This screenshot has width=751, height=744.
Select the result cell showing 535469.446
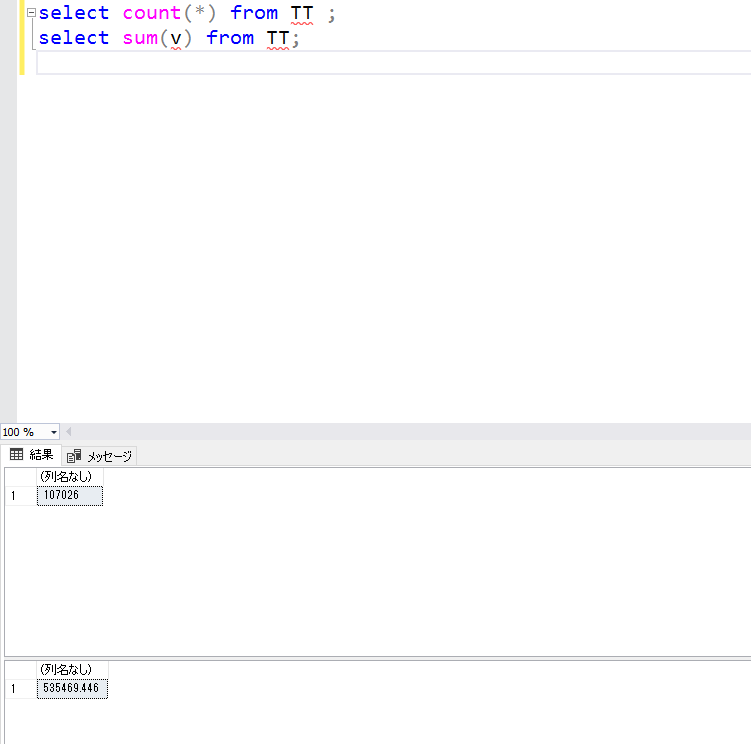pyautogui.click(x=72, y=688)
